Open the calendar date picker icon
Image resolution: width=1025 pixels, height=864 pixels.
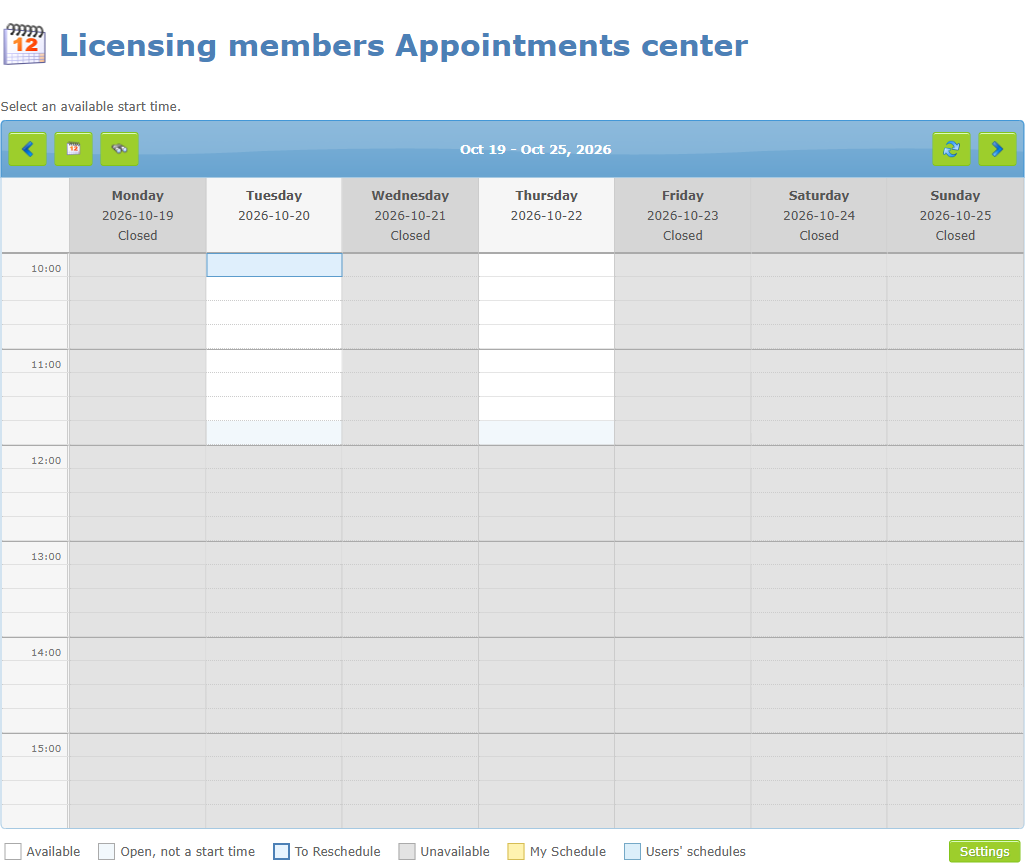tap(73, 149)
